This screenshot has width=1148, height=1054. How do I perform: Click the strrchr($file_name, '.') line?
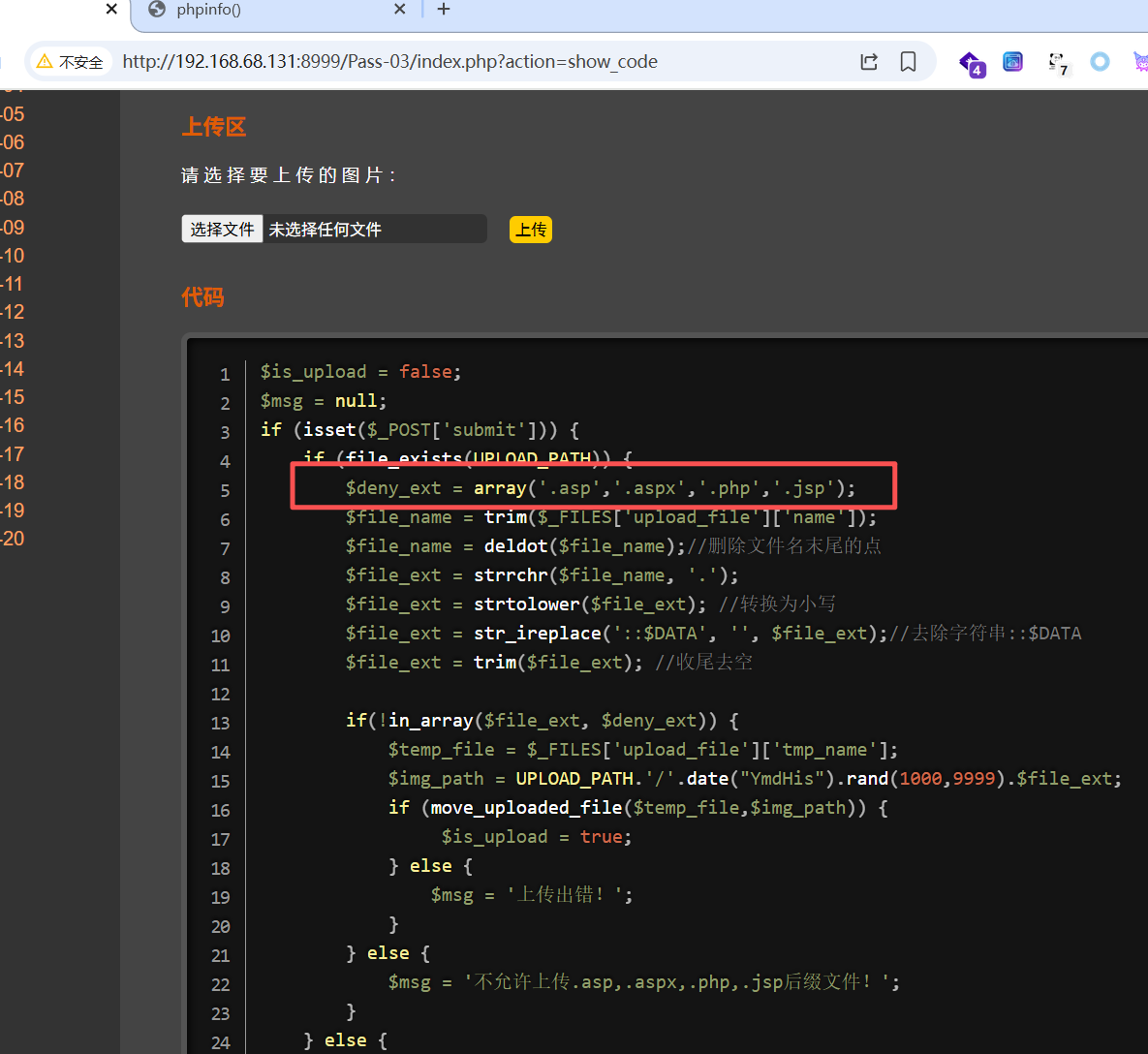(542, 575)
